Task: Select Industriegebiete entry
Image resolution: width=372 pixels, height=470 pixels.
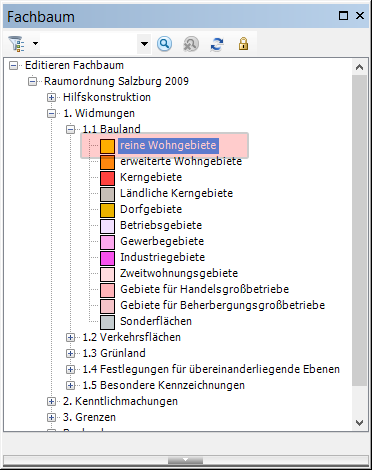Action: pyautogui.click(x=163, y=257)
